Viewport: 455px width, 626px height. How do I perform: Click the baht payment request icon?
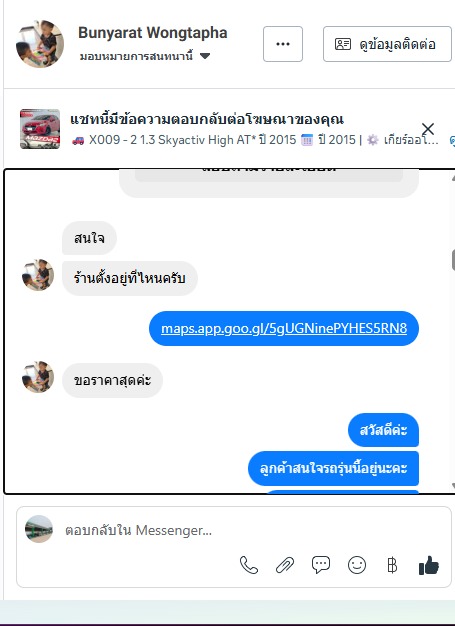(392, 565)
